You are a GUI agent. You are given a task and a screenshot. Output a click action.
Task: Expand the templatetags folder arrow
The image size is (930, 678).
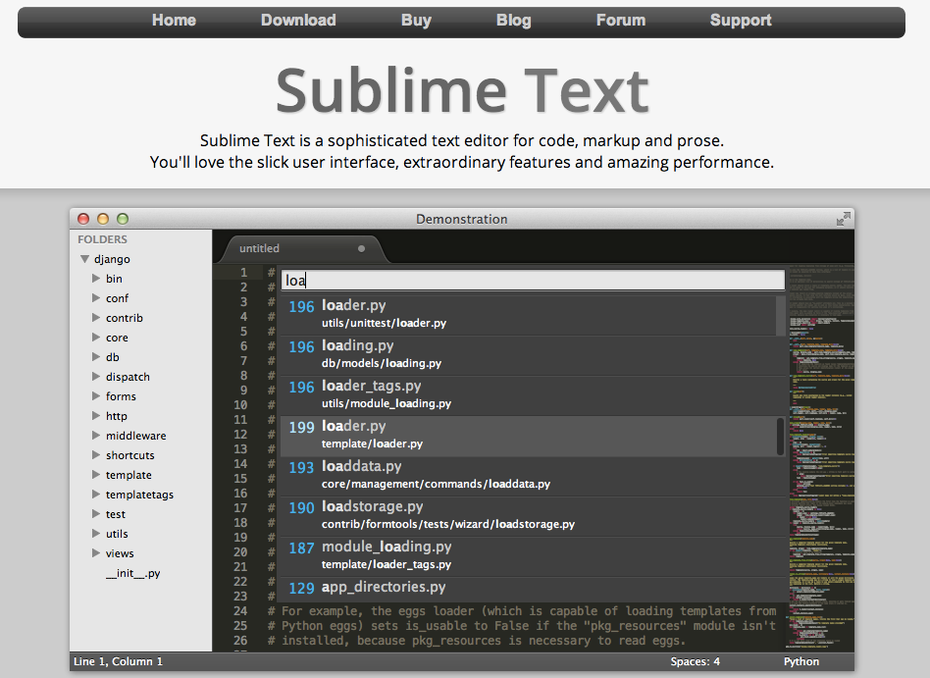click(96, 494)
